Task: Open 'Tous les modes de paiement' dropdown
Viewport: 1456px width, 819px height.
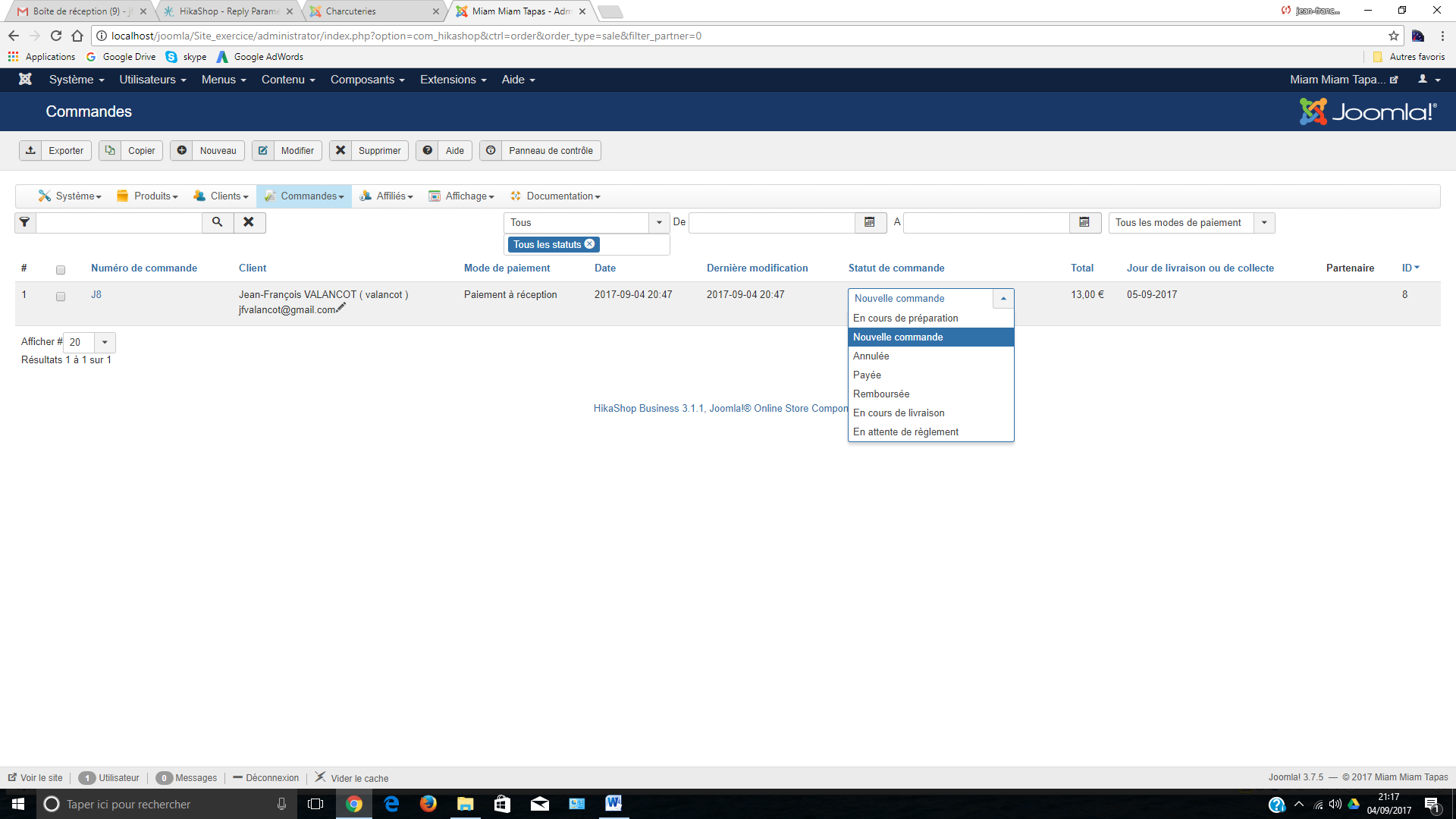Action: [1191, 222]
